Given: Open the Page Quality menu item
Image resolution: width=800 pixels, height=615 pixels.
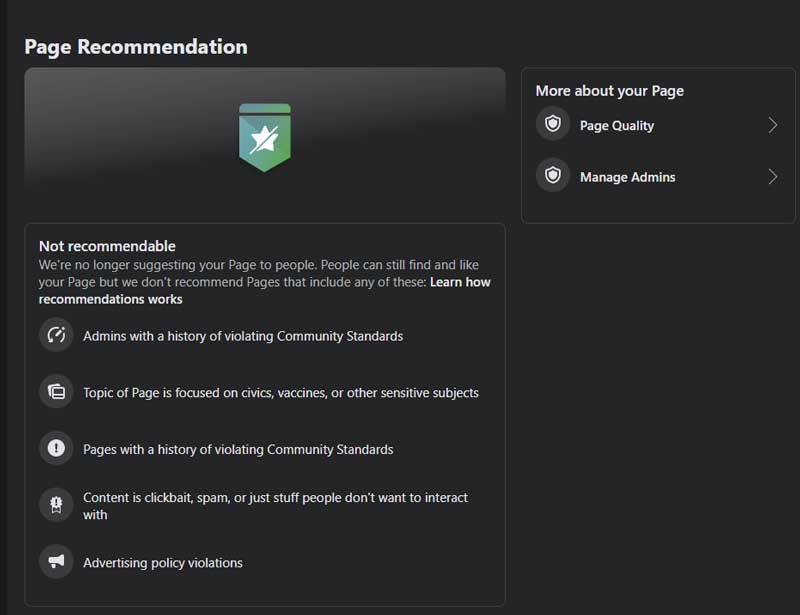Looking at the screenshot, I should [617, 125].
